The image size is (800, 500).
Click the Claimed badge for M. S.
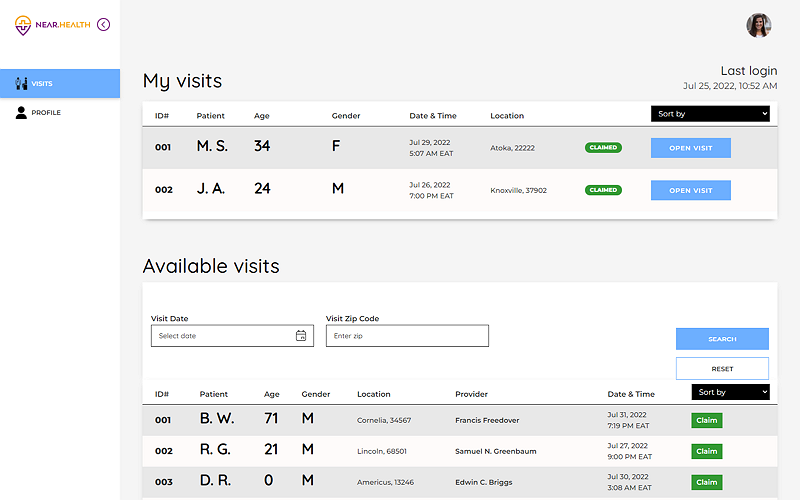coord(603,148)
